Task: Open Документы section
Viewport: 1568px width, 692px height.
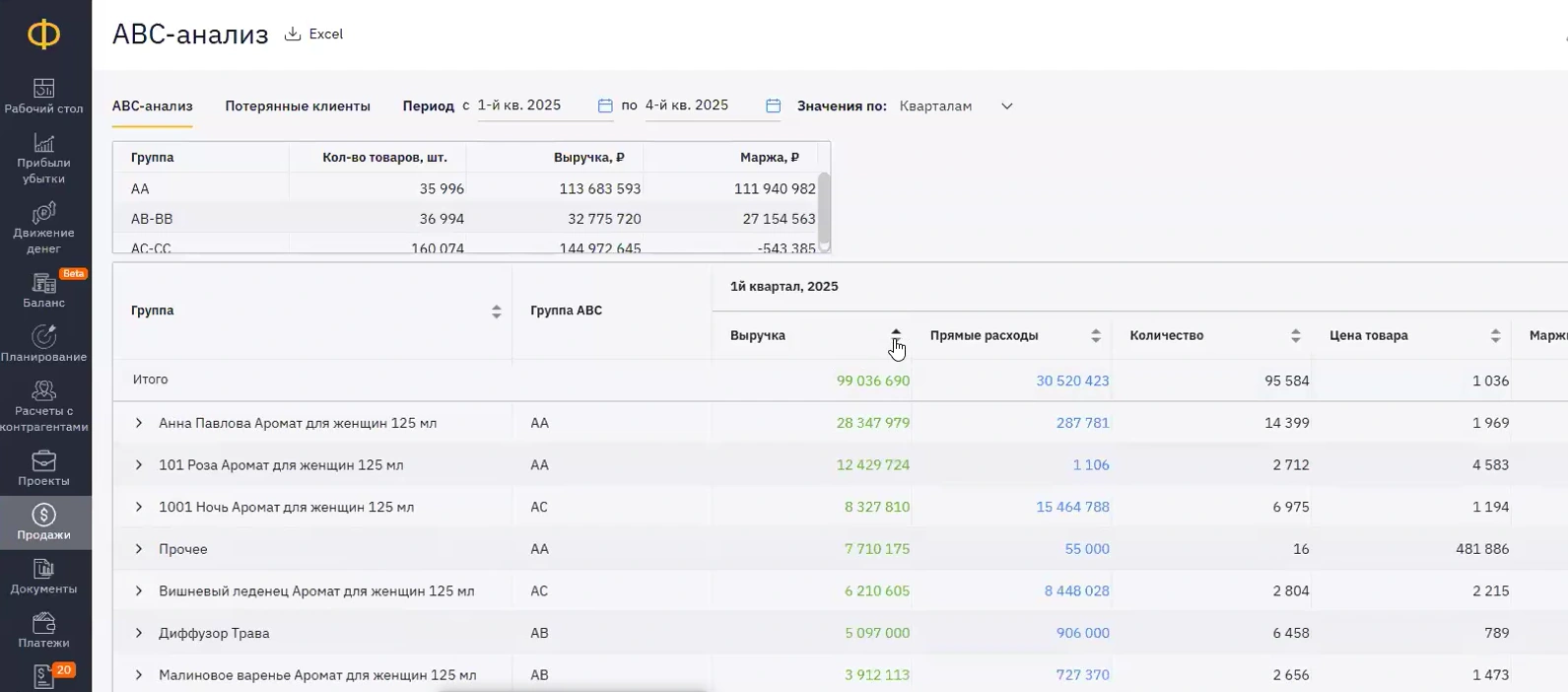Action: pos(43,577)
